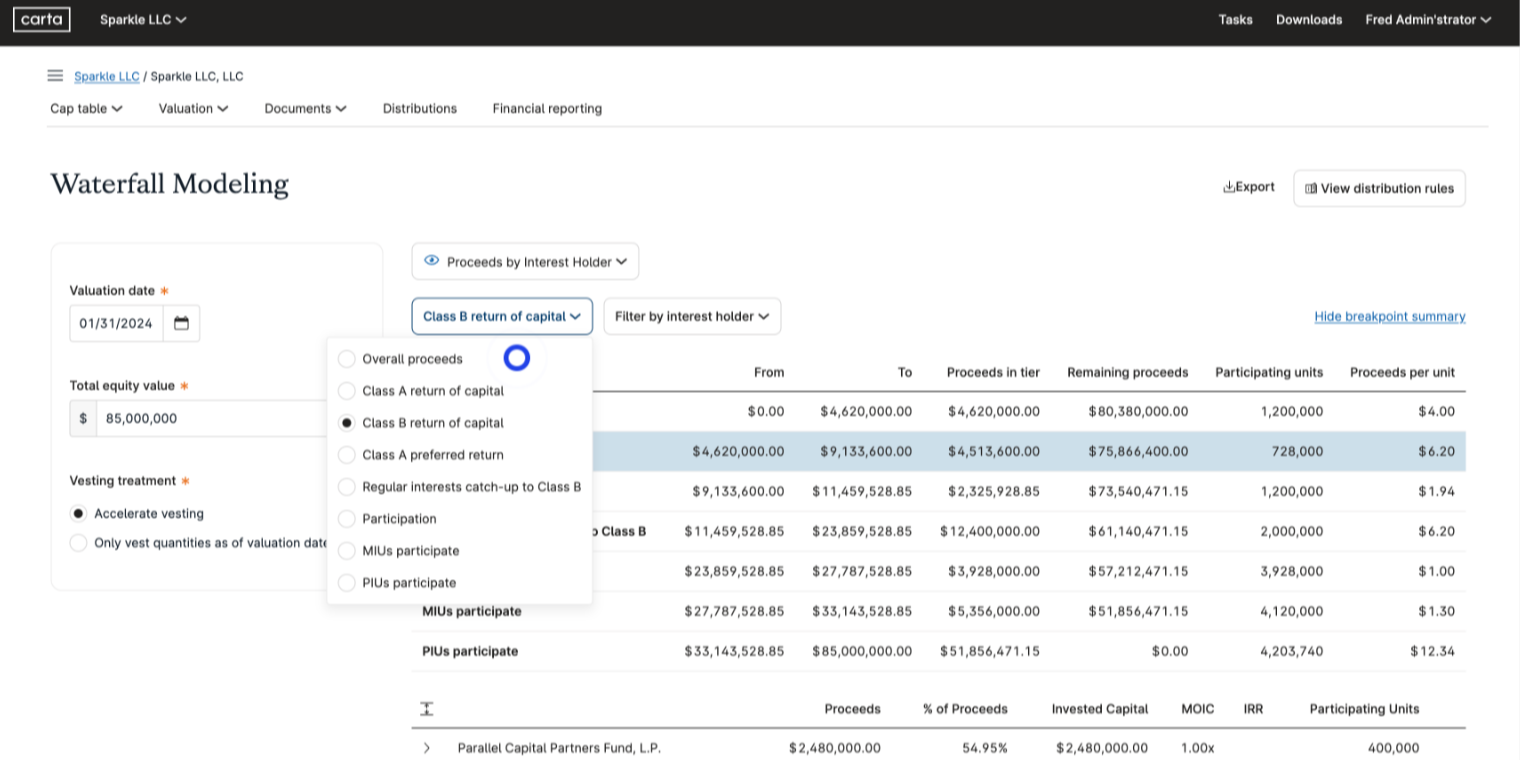Go to the Financial reporting tab

547,108
